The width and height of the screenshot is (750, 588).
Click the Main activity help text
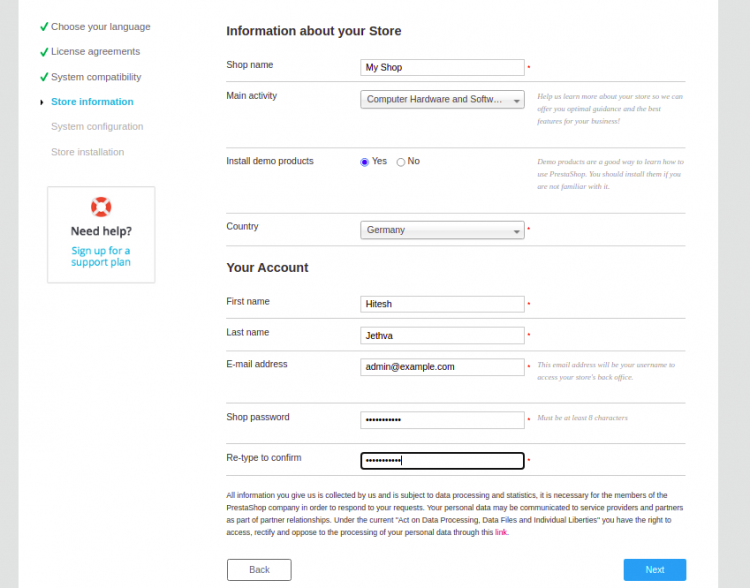click(x=610, y=109)
